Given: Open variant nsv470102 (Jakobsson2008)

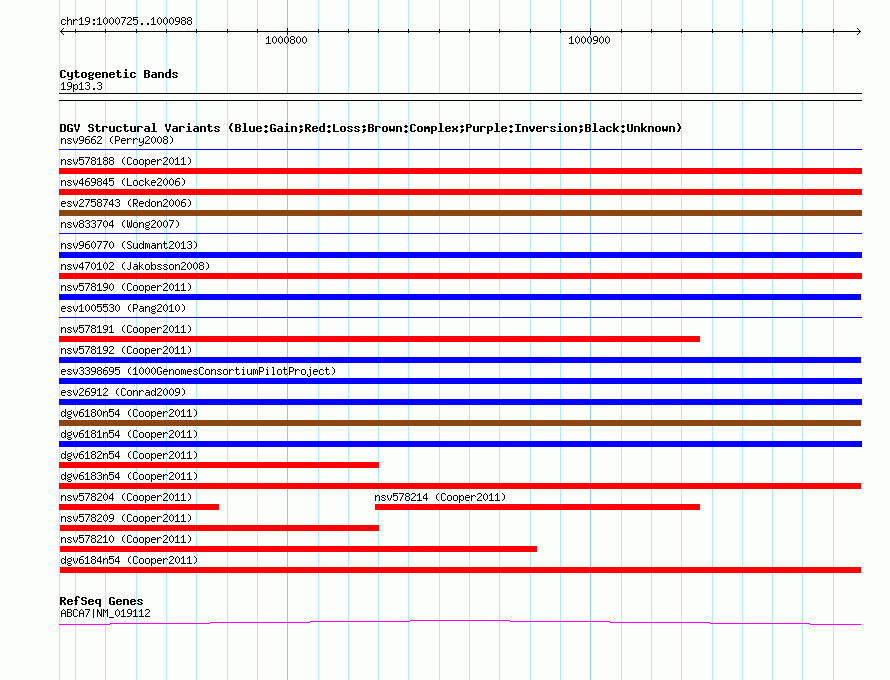Looking at the screenshot, I should [x=135, y=266].
